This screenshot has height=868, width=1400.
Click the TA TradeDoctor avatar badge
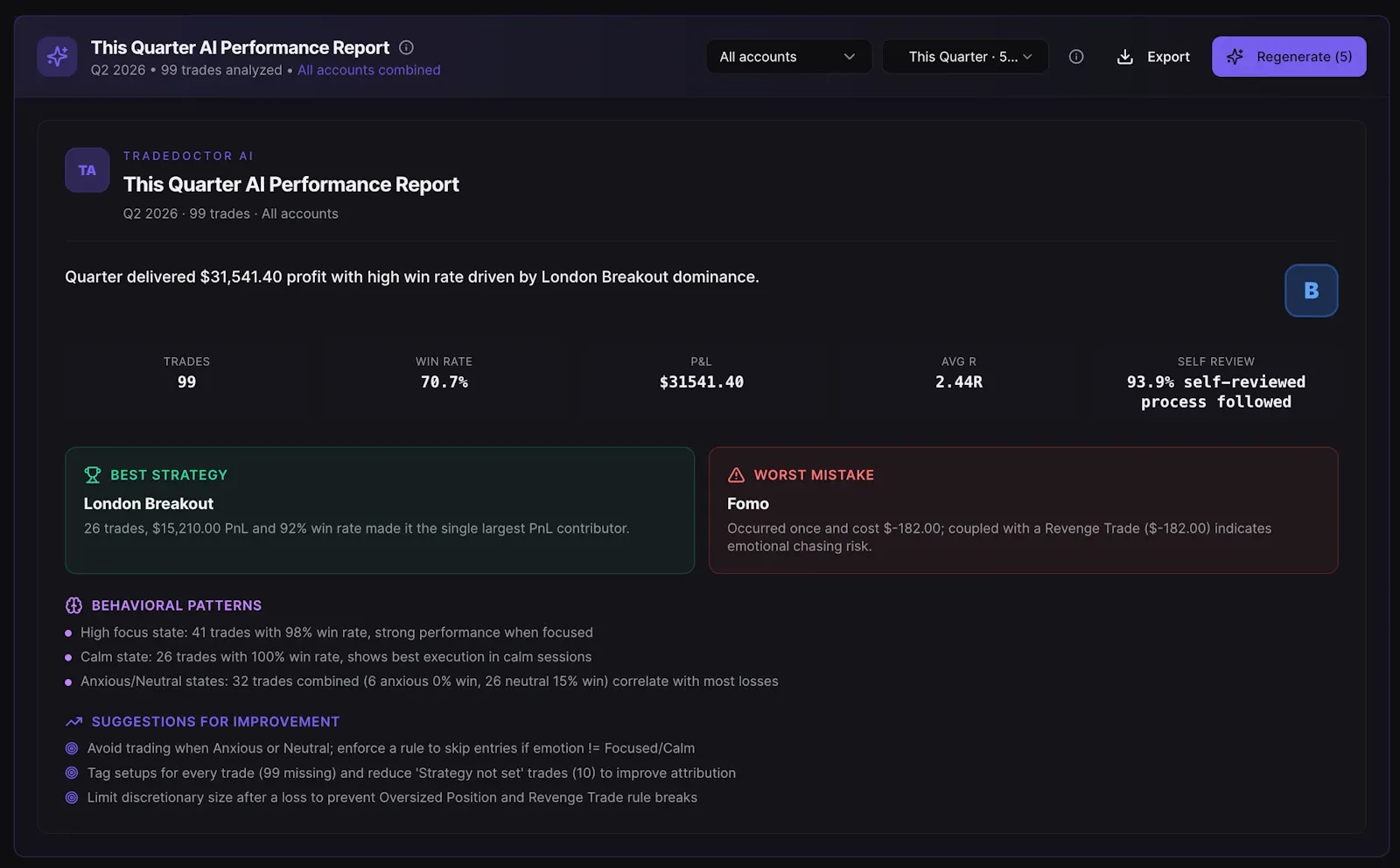(x=87, y=170)
